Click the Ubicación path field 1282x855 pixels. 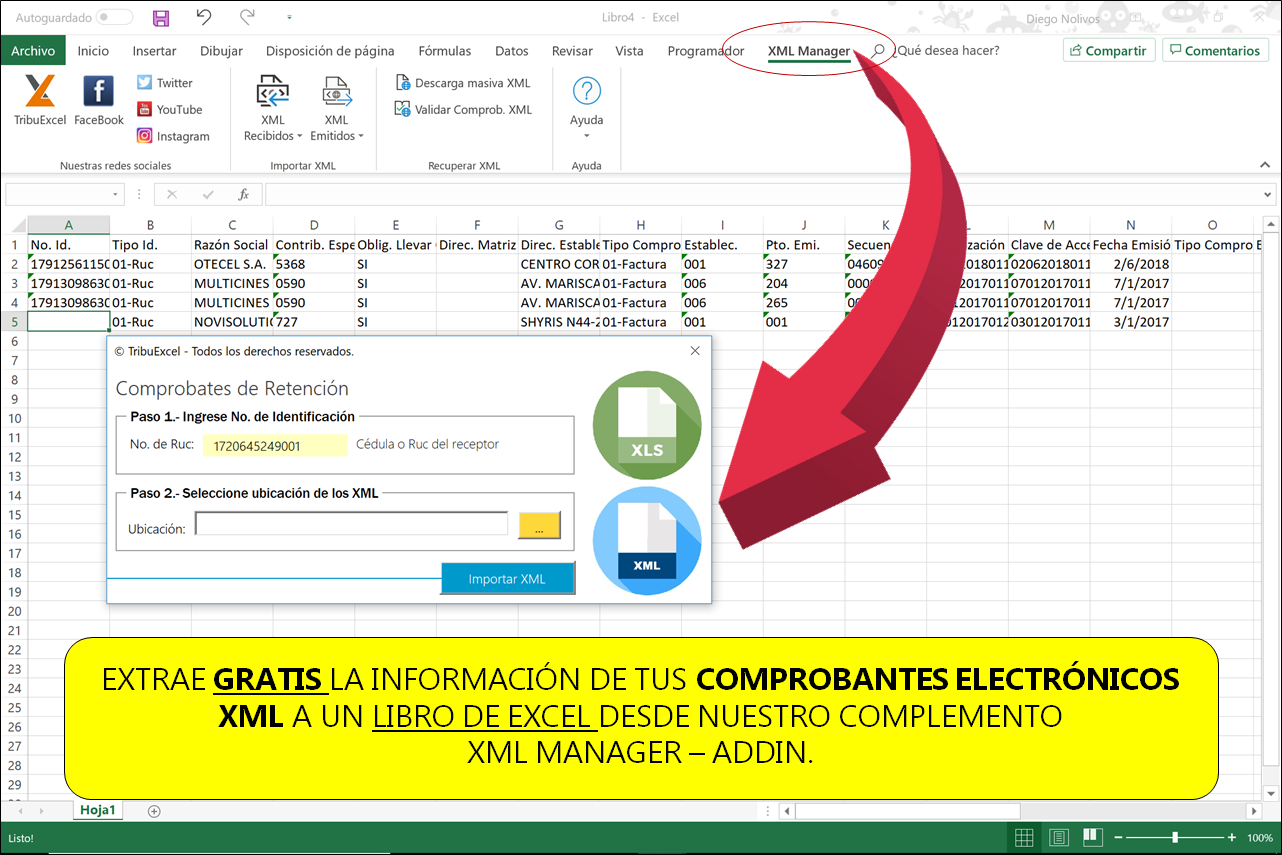352,524
